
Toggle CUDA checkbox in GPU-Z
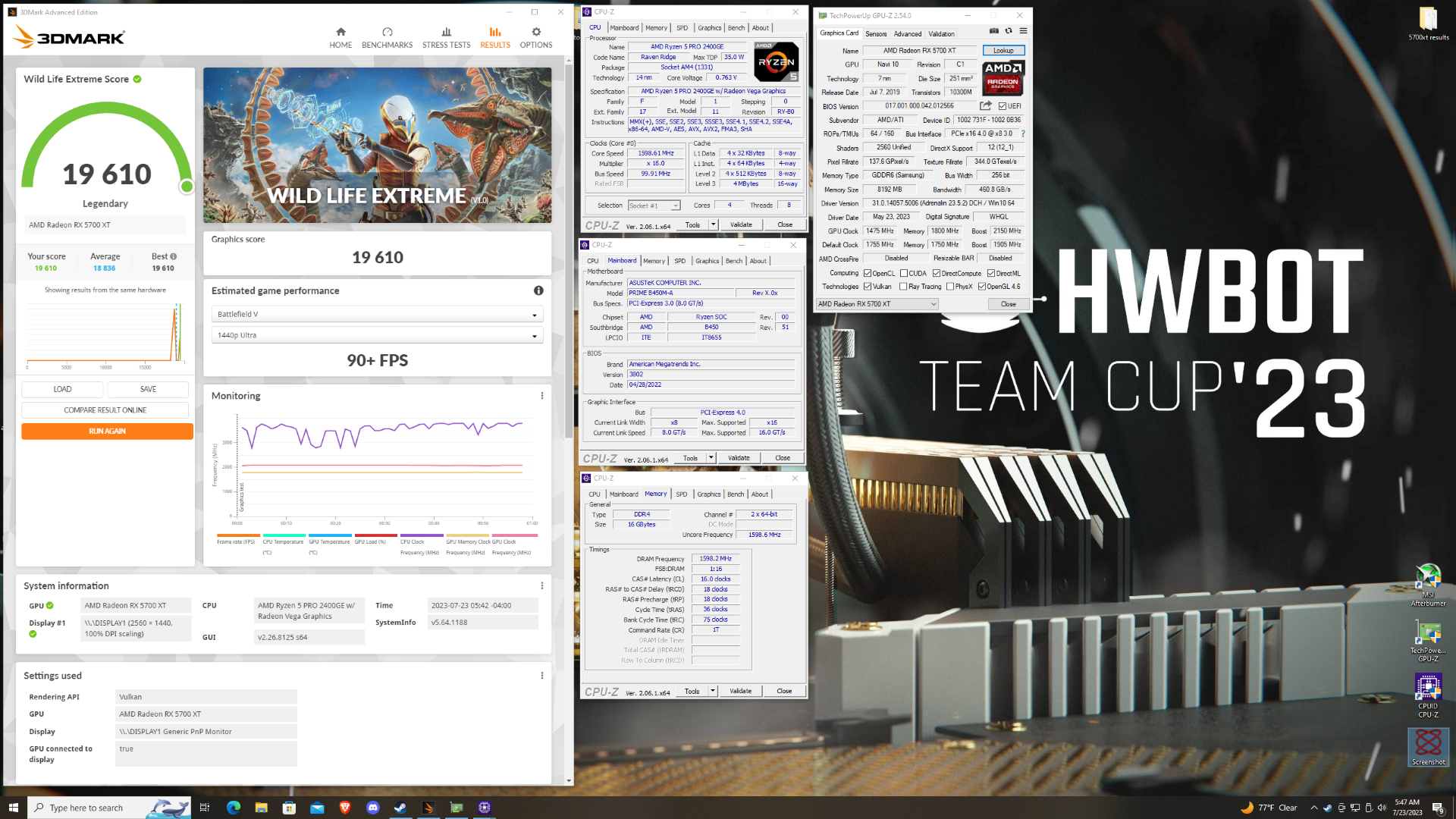pos(904,274)
